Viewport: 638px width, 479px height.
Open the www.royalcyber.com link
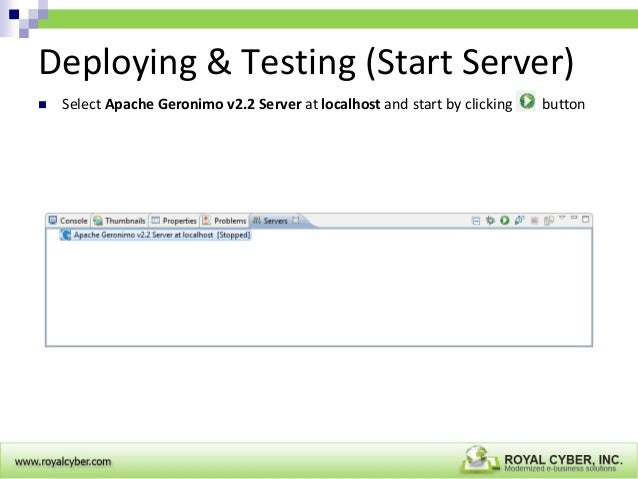point(63,462)
